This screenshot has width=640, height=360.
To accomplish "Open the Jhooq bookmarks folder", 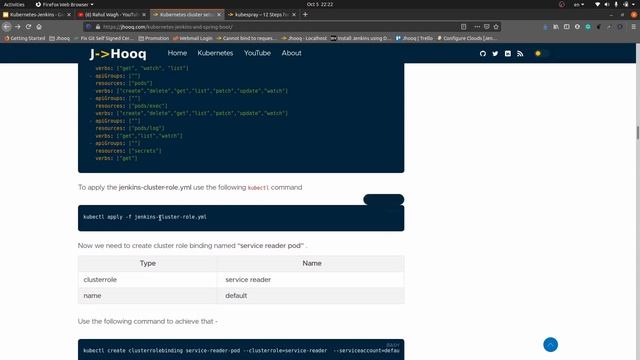I will pyautogui.click(x=60, y=38).
